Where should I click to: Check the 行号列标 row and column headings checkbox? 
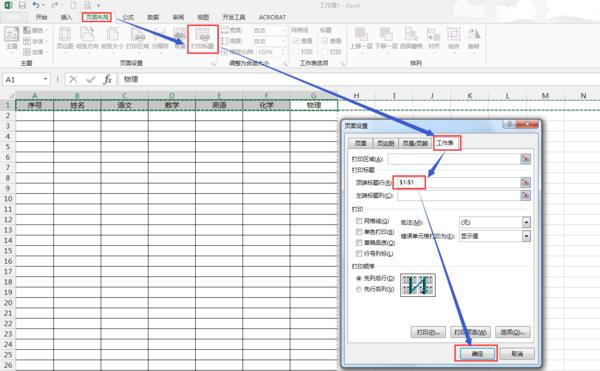pyautogui.click(x=359, y=253)
